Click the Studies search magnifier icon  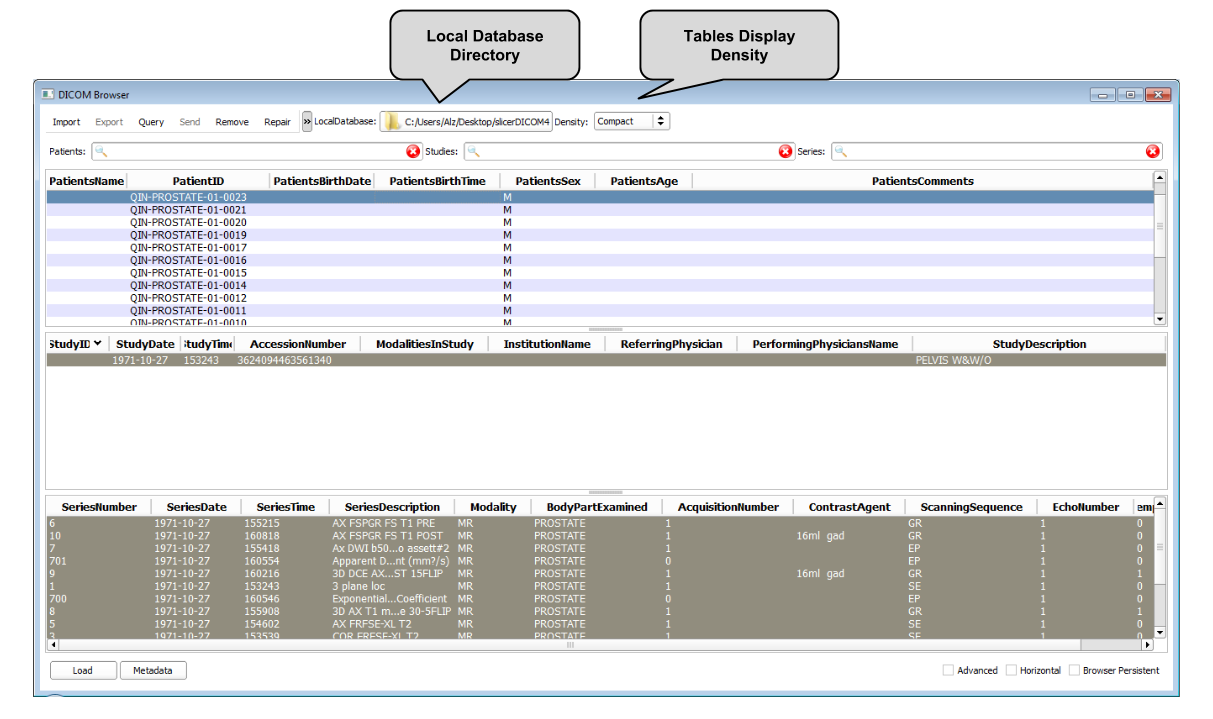[x=474, y=152]
